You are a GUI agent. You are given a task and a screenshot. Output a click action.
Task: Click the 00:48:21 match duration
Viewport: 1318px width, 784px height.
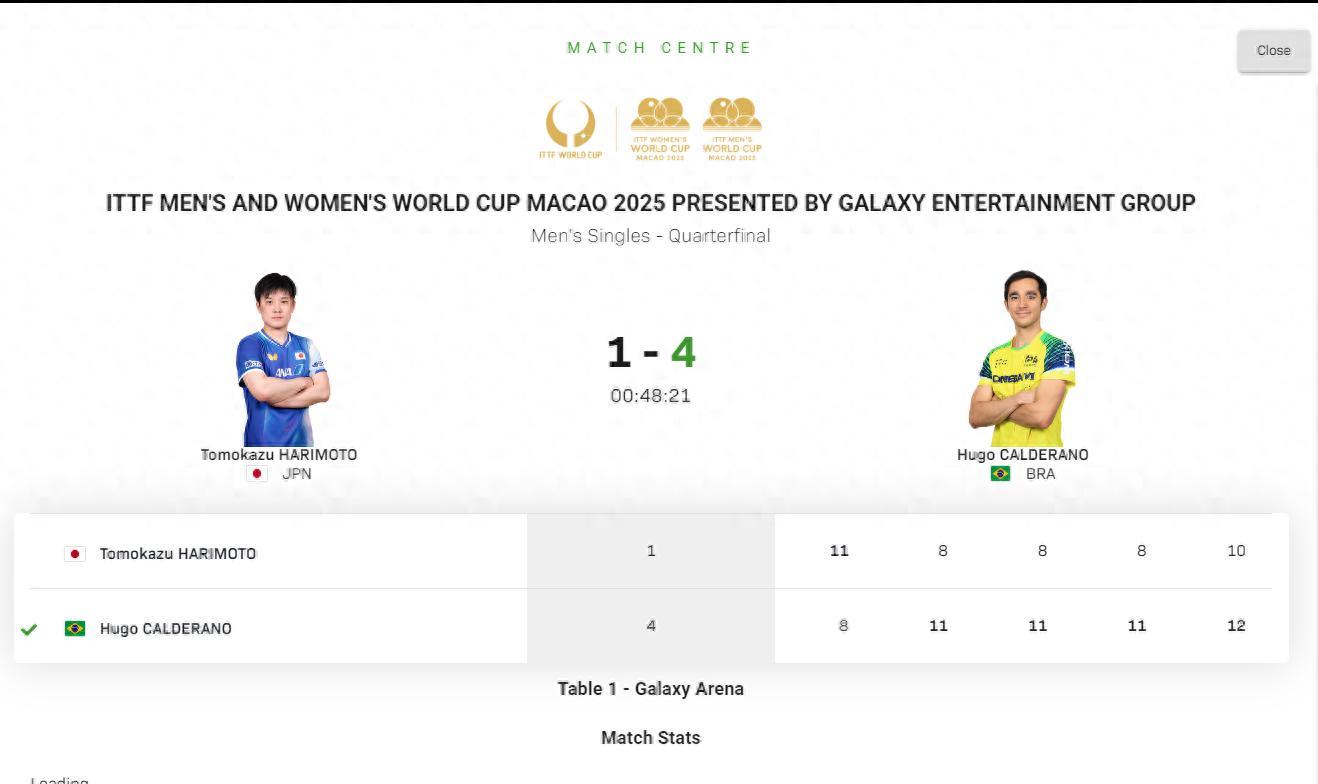[650, 396]
